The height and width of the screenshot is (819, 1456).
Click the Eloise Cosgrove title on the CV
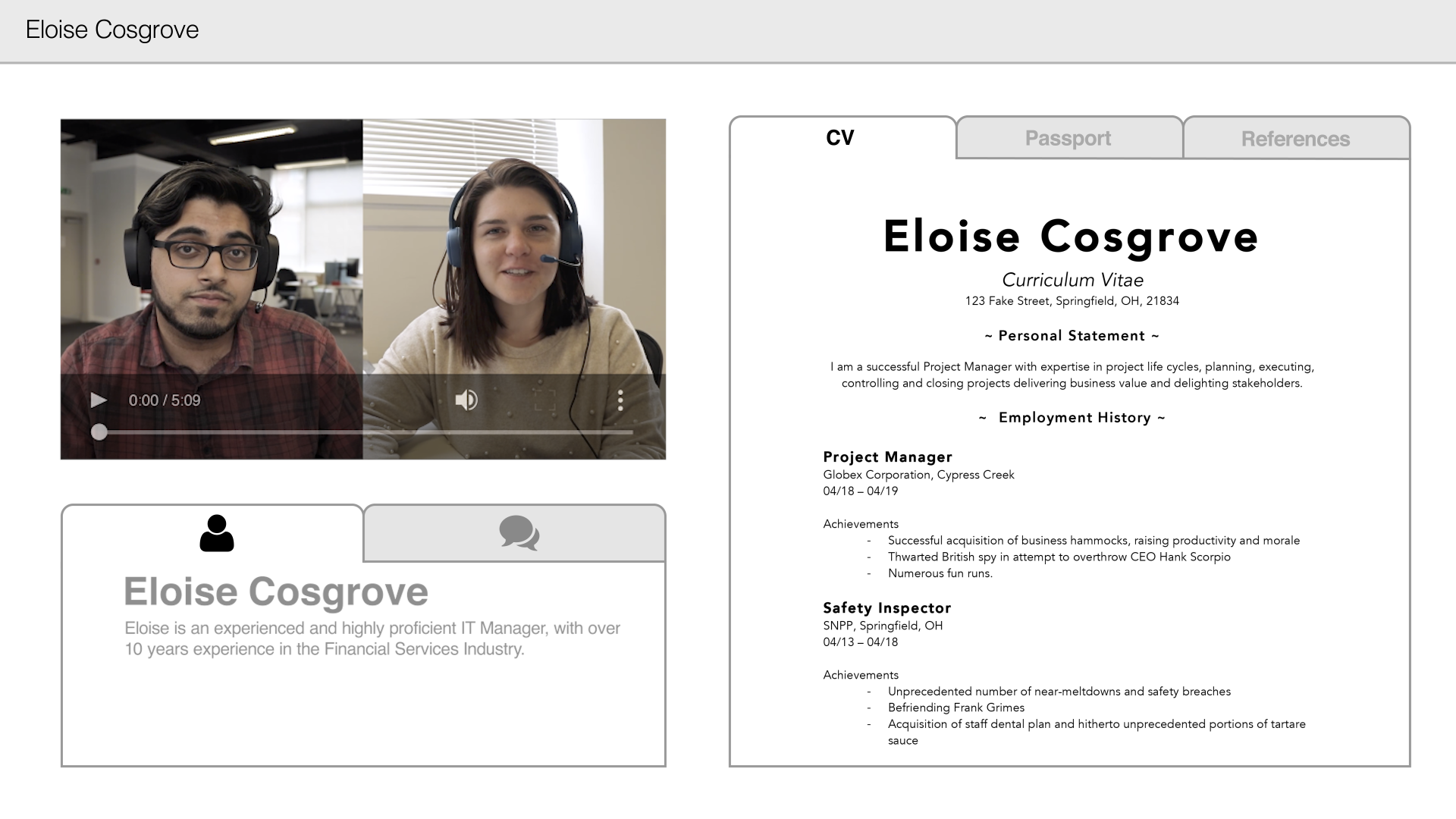[1070, 237]
